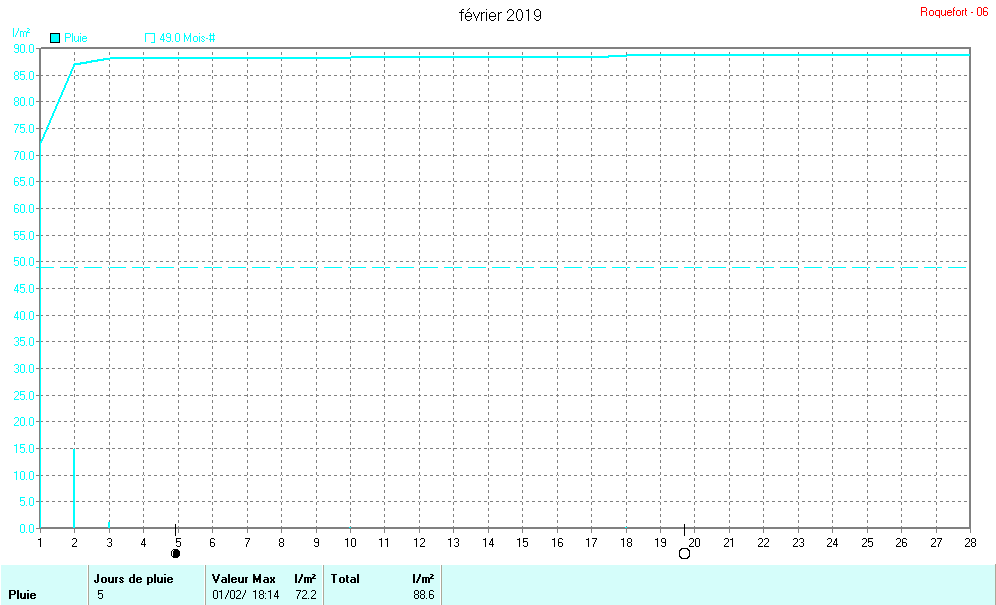Click day 2 on the x-axis

click(x=74, y=543)
